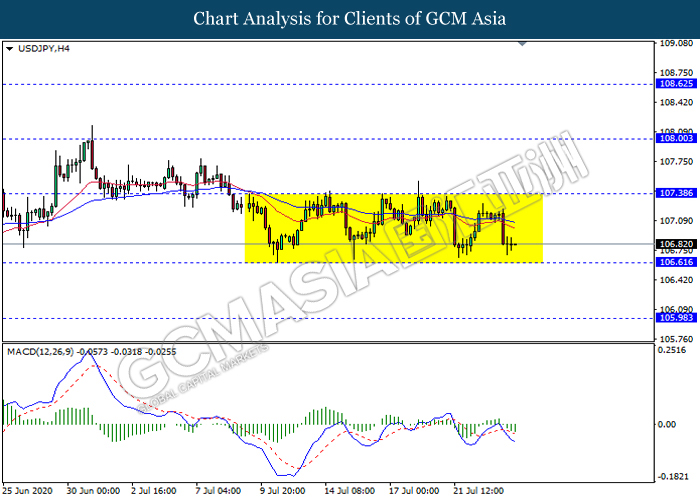The height and width of the screenshot is (500, 700).
Task: Click the 105.983 price level label
Action: tap(676, 318)
